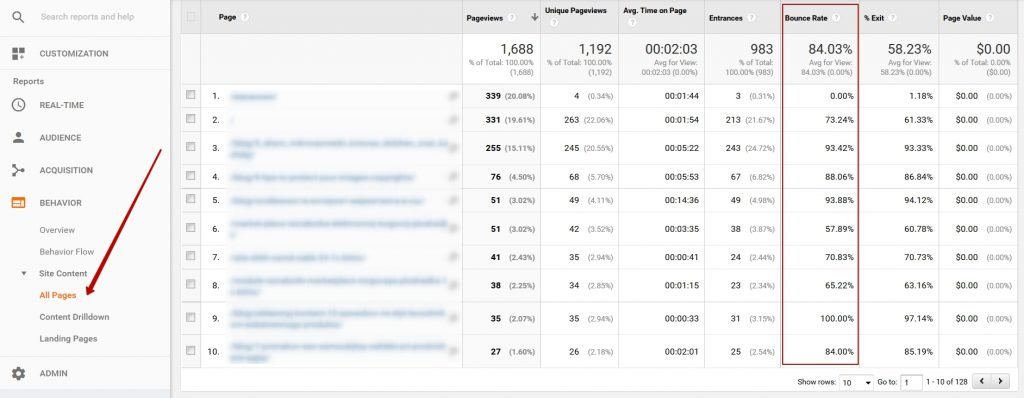Open help icon beside % Exit header
This screenshot has width=1024, height=398.
[892, 18]
